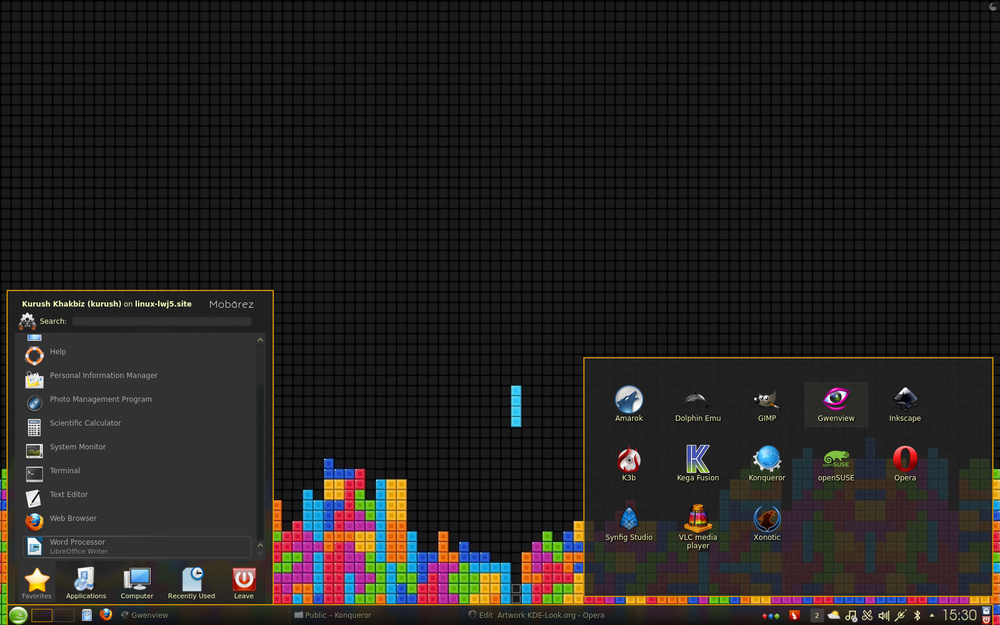Click the 15:30 clock
This screenshot has width=1000, height=625.
959,615
